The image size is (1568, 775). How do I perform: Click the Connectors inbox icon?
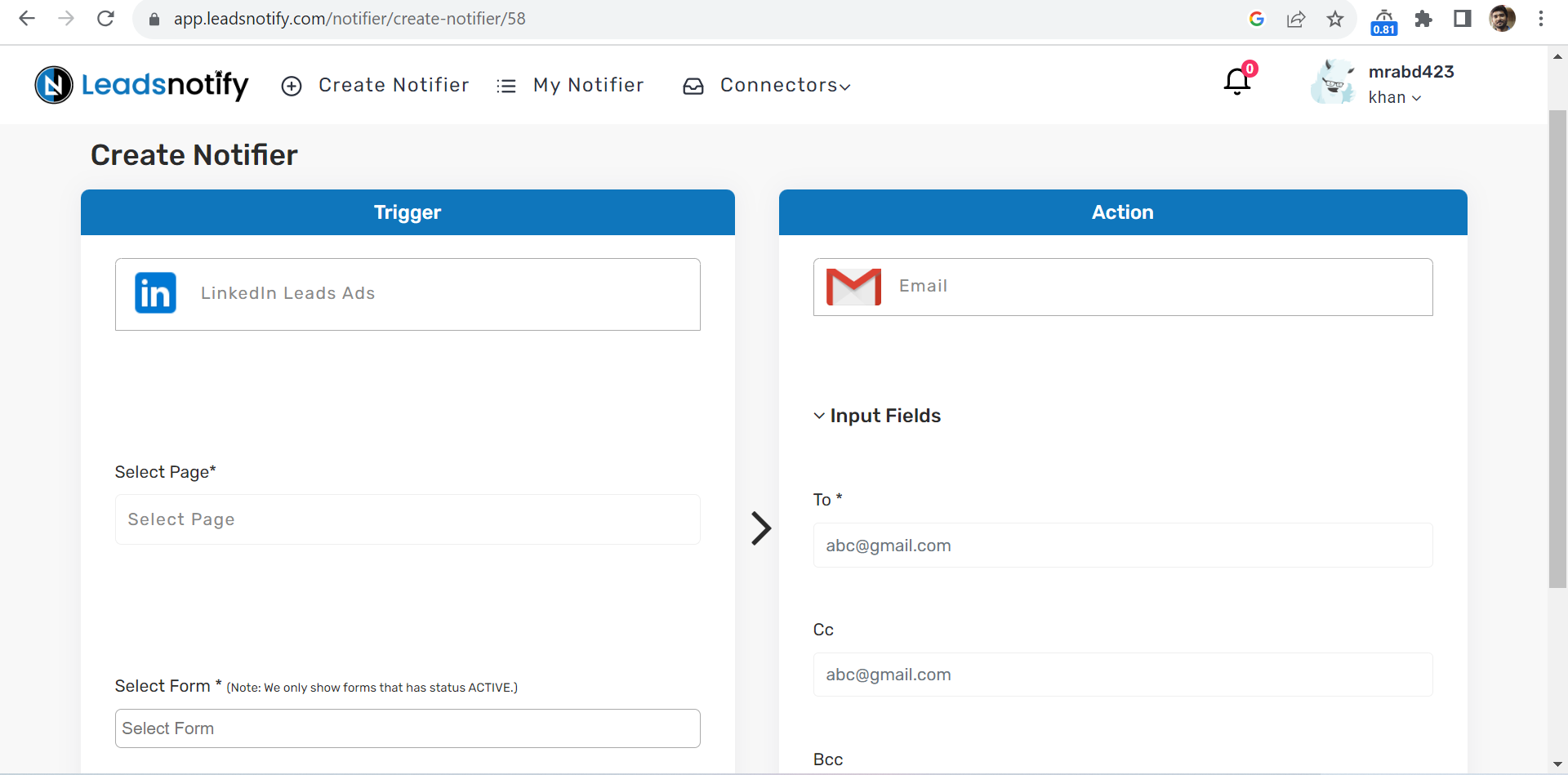pyautogui.click(x=693, y=86)
